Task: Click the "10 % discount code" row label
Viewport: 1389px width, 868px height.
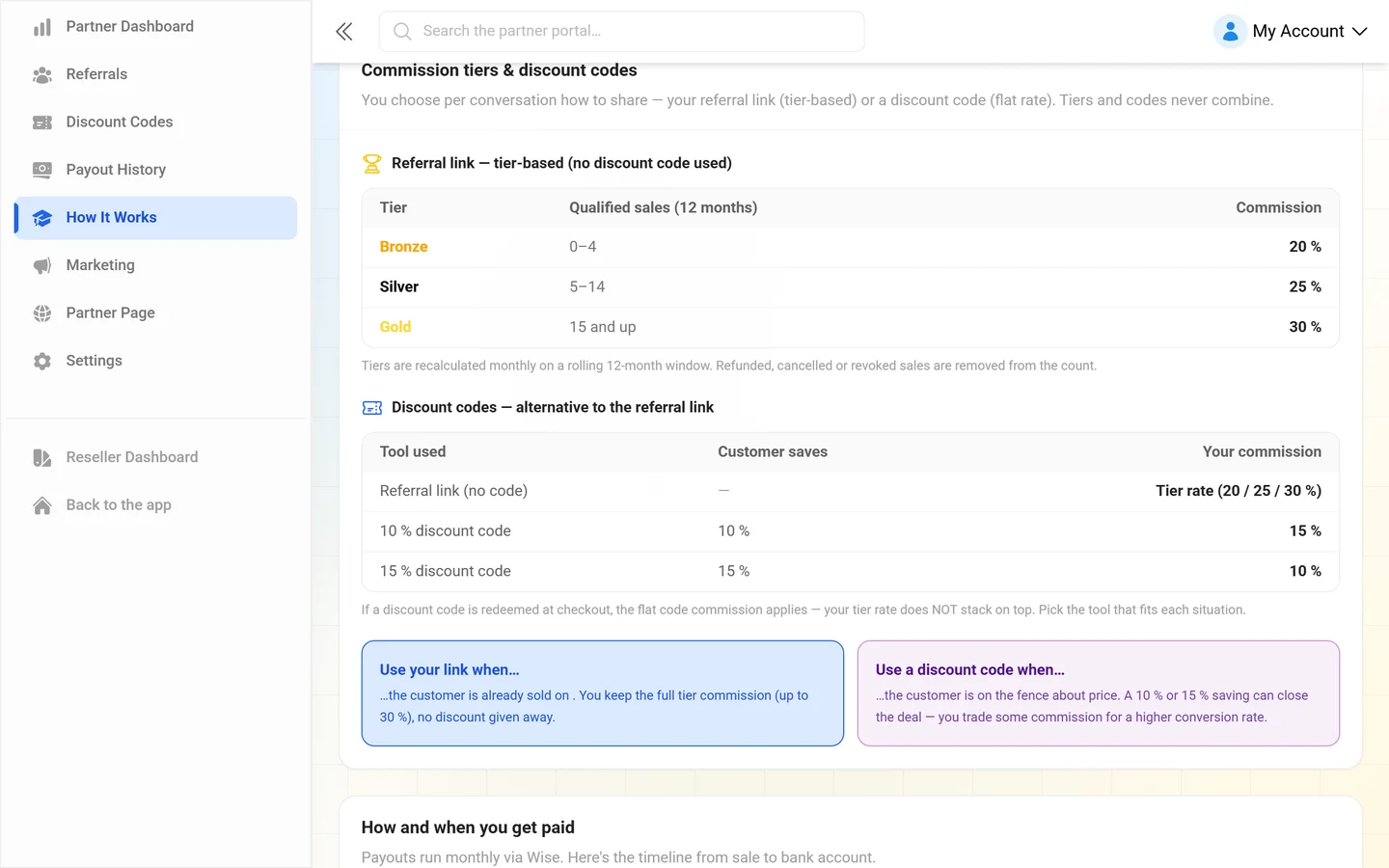Action: coord(446,531)
